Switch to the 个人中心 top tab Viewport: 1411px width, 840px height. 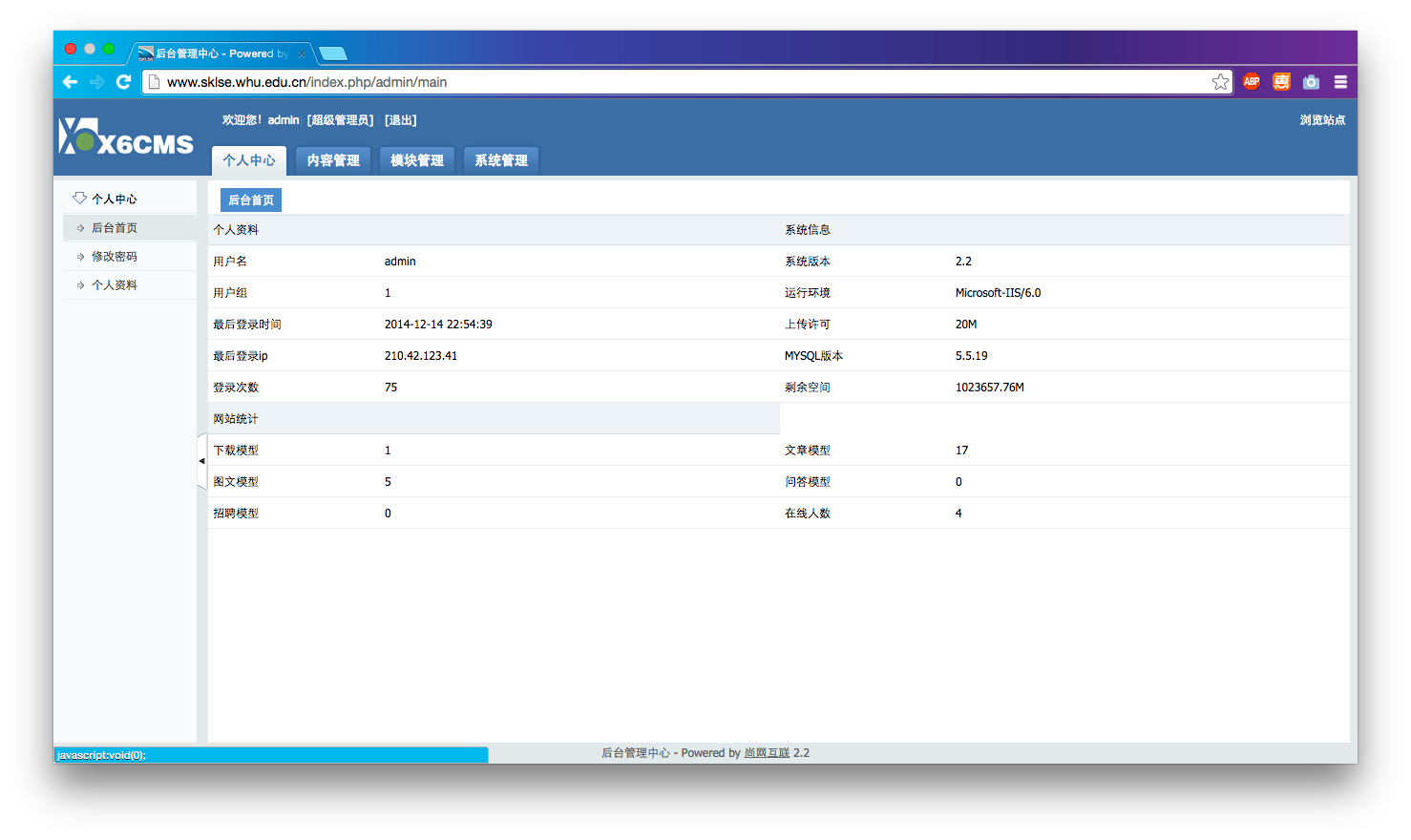[249, 160]
